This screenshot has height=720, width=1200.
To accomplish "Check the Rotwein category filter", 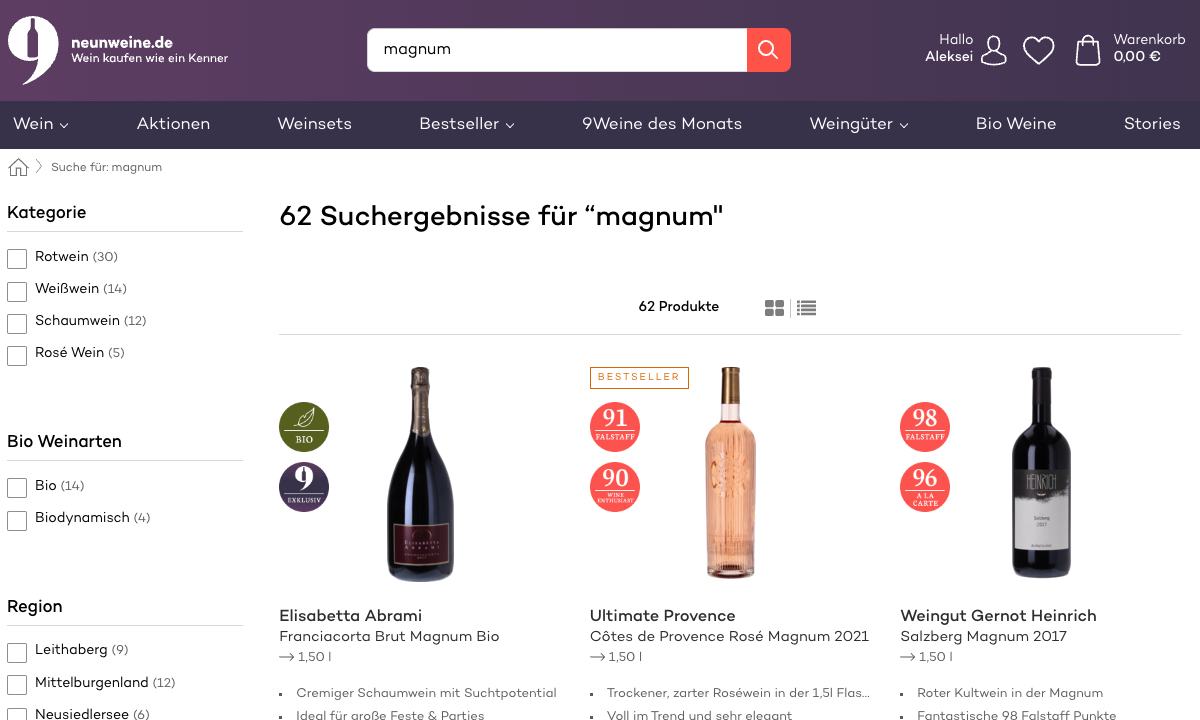I will click(x=17, y=259).
